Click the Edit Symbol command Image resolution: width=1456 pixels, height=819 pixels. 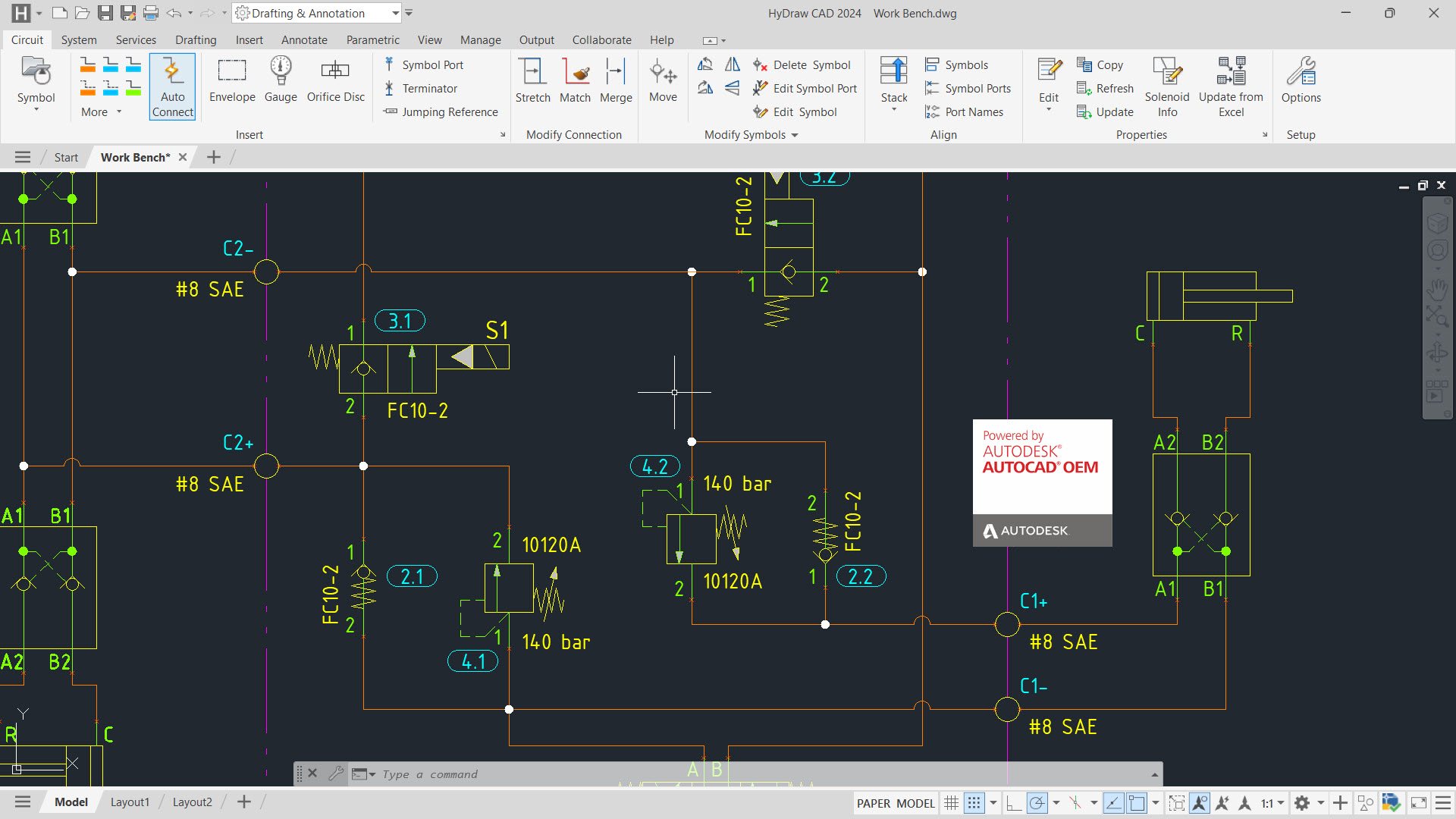[795, 112]
